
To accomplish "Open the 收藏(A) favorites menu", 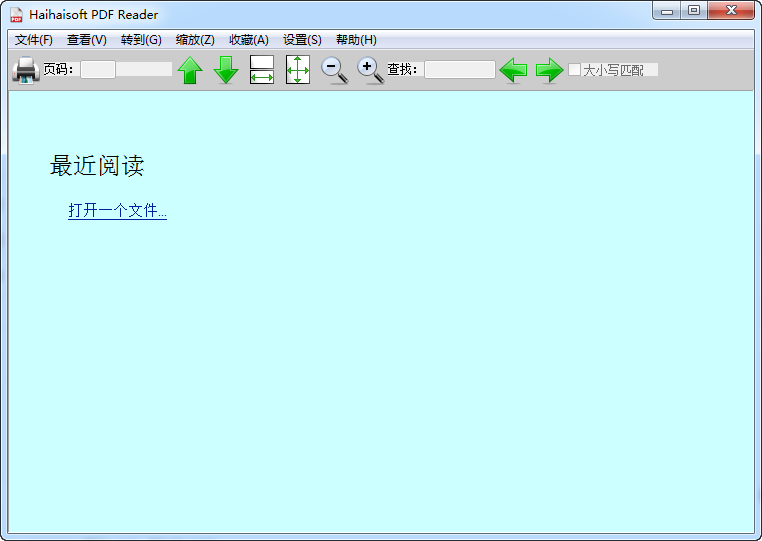I will [249, 40].
